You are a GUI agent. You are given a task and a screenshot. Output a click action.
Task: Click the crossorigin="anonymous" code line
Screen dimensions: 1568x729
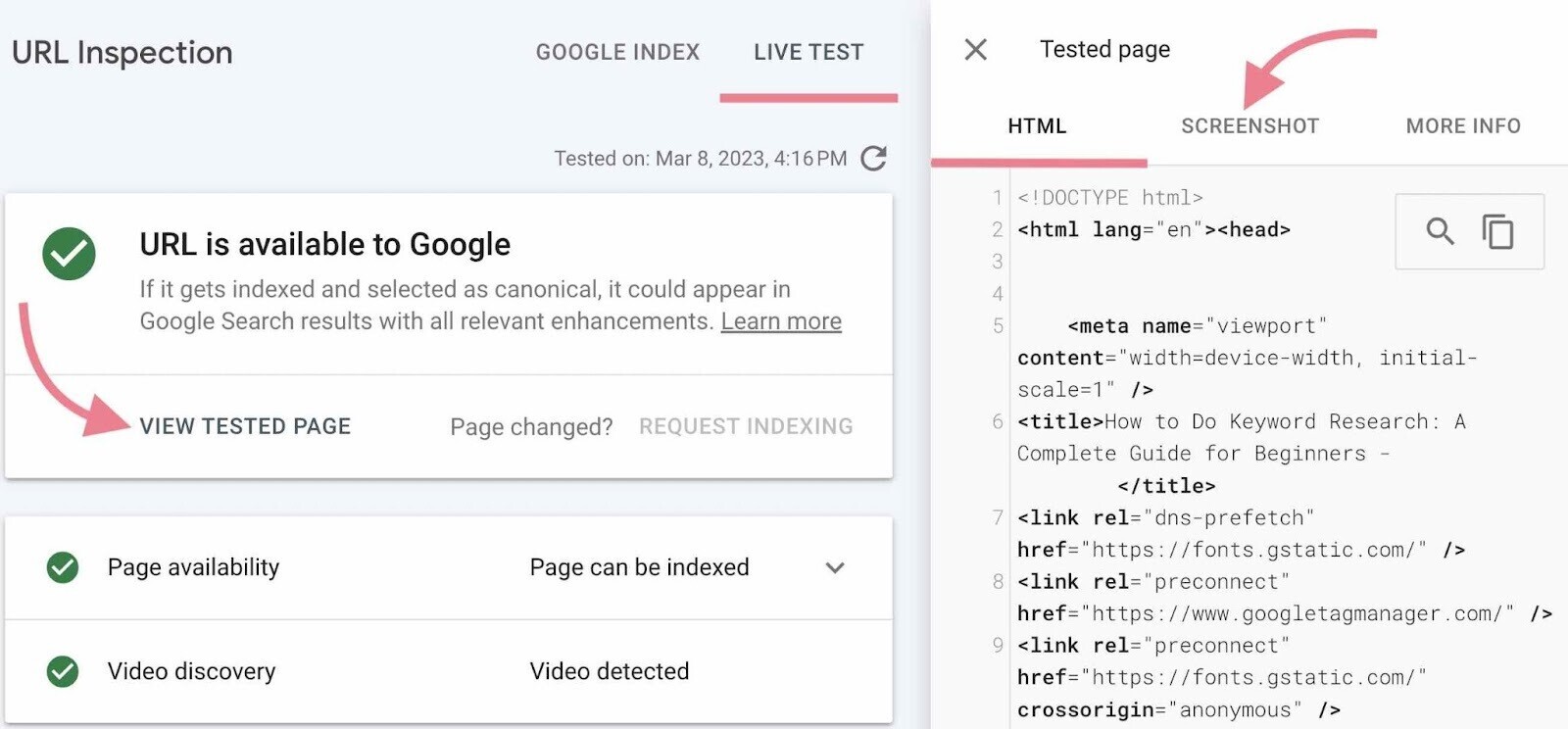1178,709
